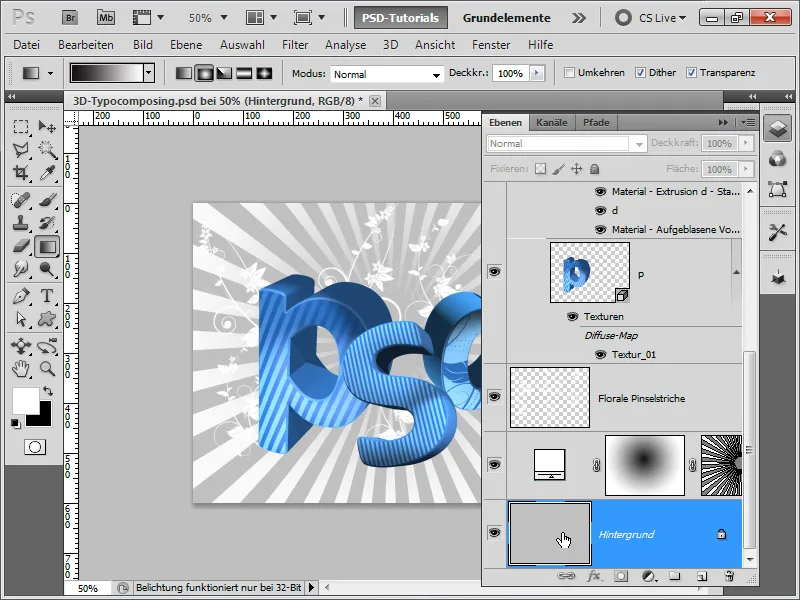The width and height of the screenshot is (800, 600).
Task: Toggle visibility of the Texturen group
Action: 572,317
